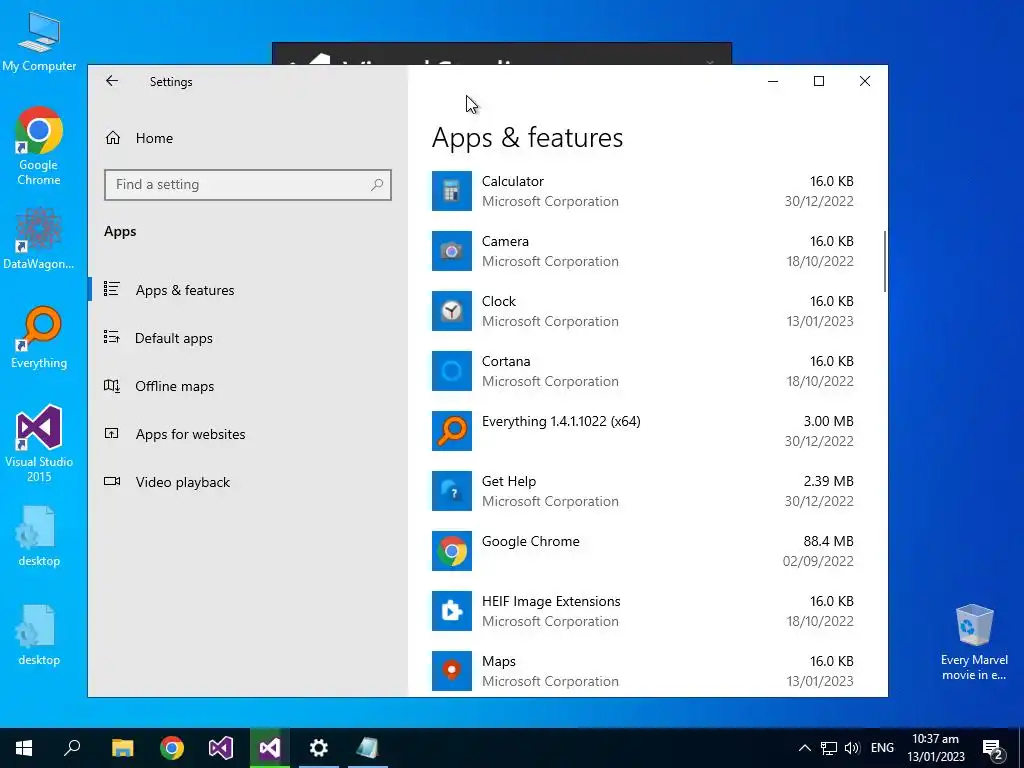The image size is (1024, 768).
Task: Click the Everything 1.4.1.1022 app icon
Action: click(x=451, y=431)
